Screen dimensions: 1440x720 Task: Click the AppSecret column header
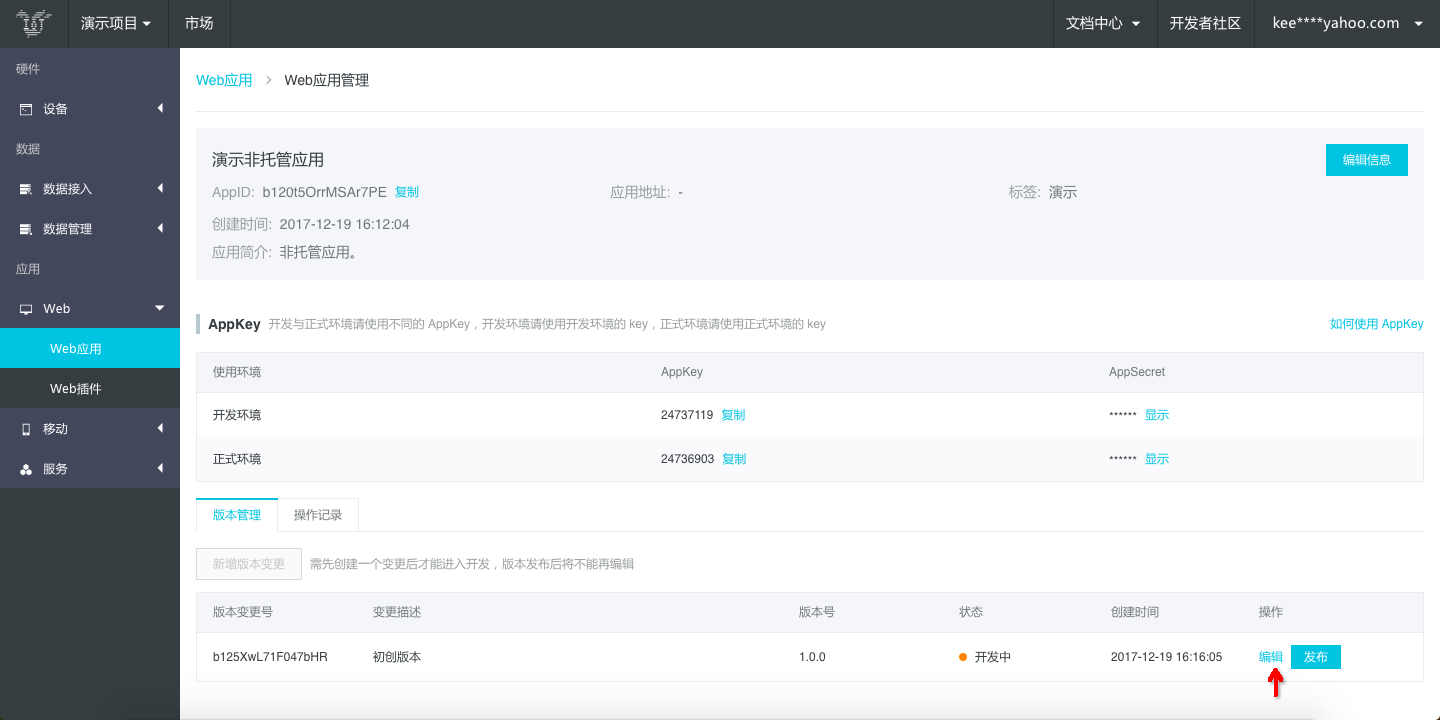(1137, 372)
